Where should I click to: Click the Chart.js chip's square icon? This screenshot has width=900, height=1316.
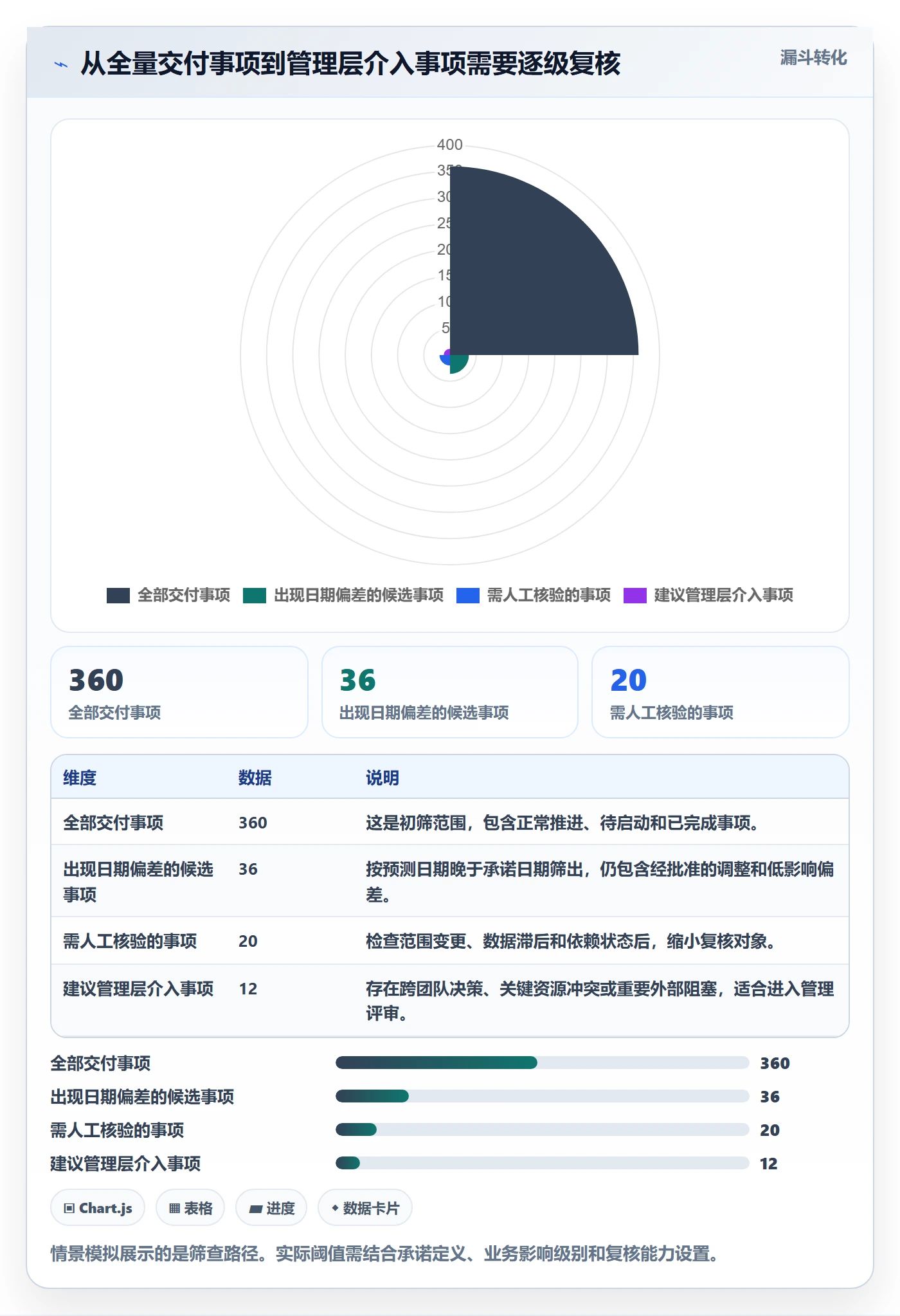coord(69,1209)
